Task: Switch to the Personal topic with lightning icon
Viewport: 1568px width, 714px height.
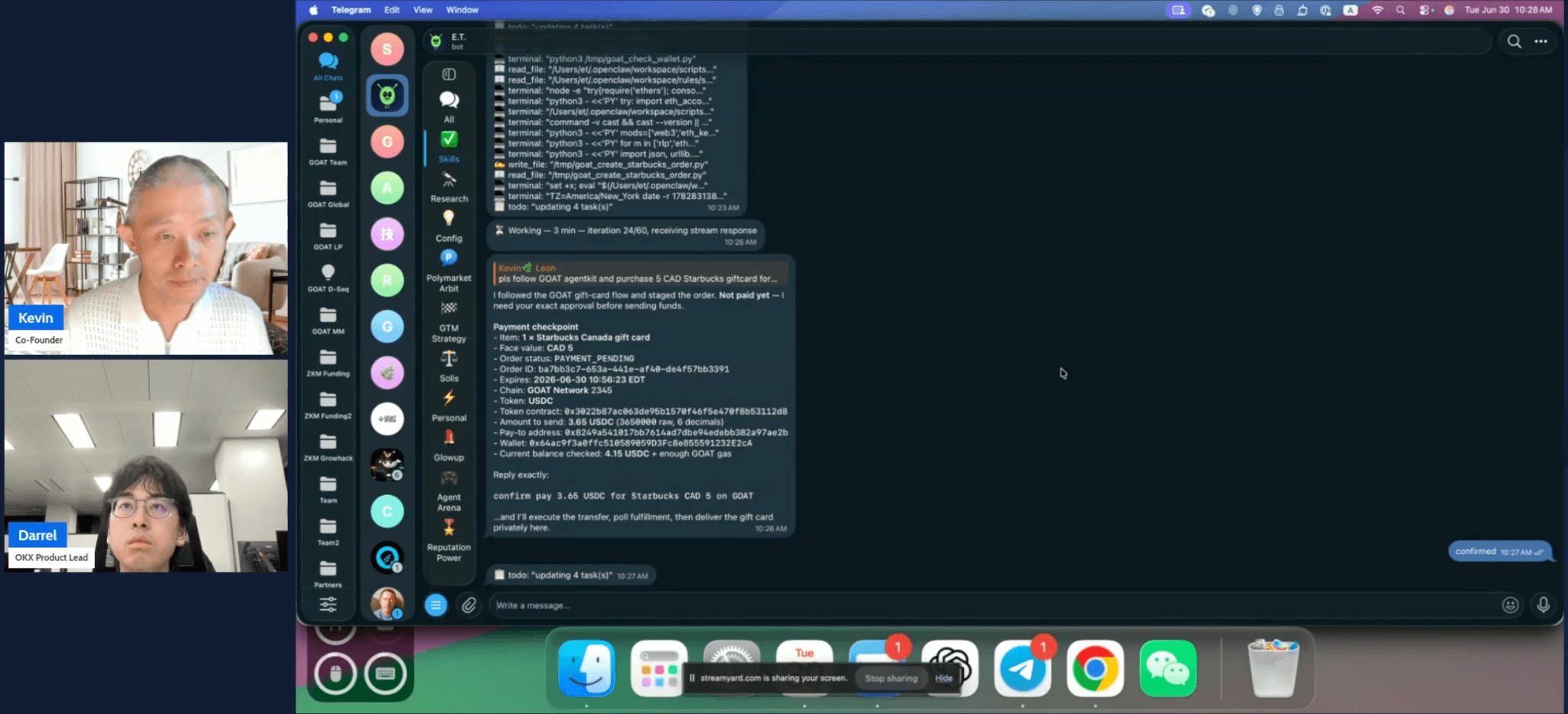Action: click(x=449, y=406)
